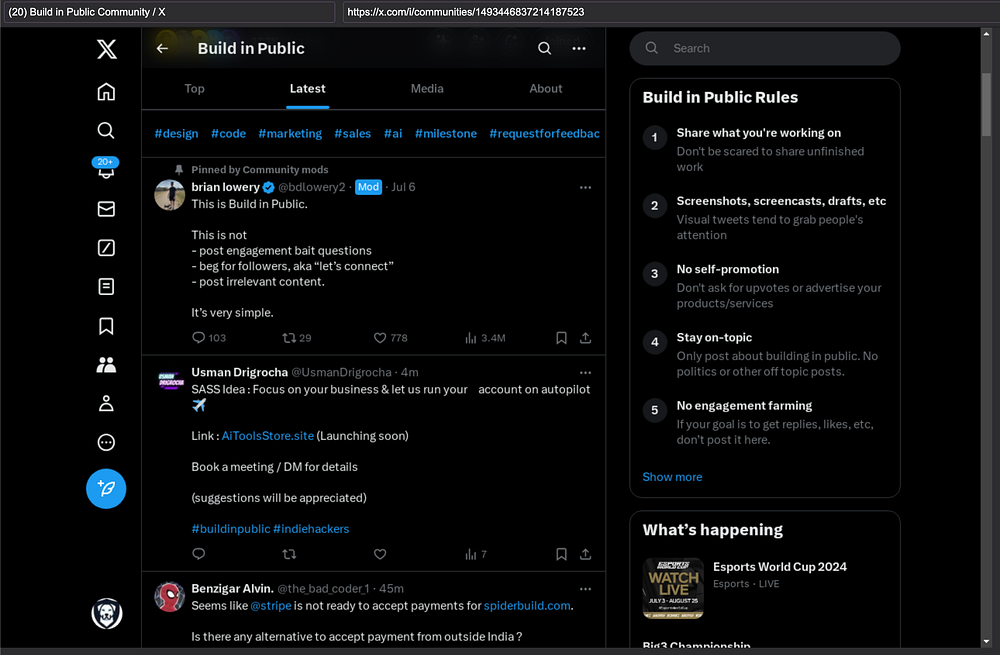Click the Search input field

pyautogui.click(x=765, y=48)
